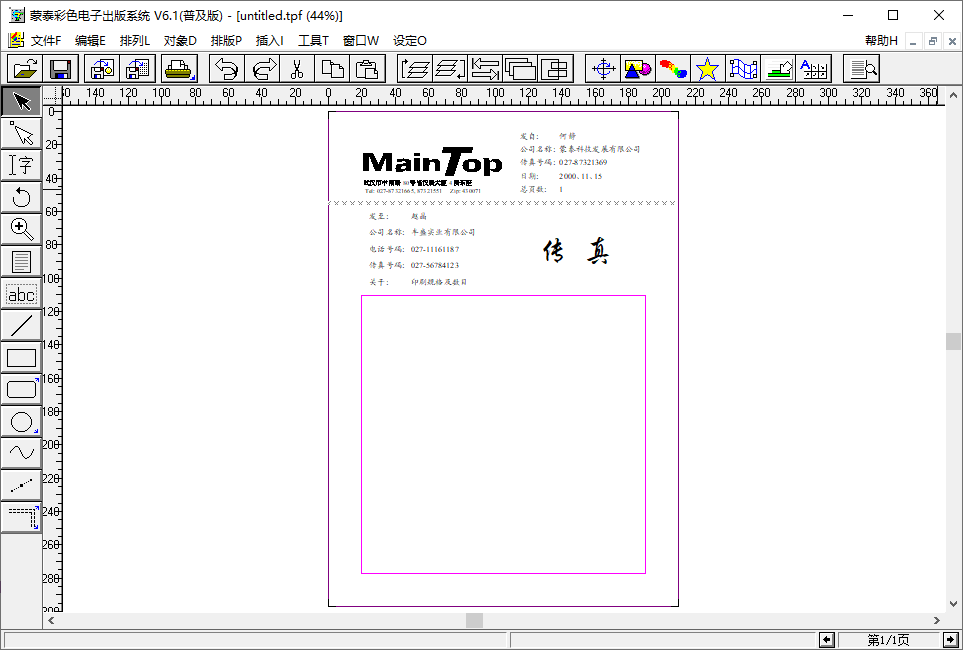Screen dimensions: 963x650
Task: Click the stacked rectangles group icon
Action: point(520,69)
